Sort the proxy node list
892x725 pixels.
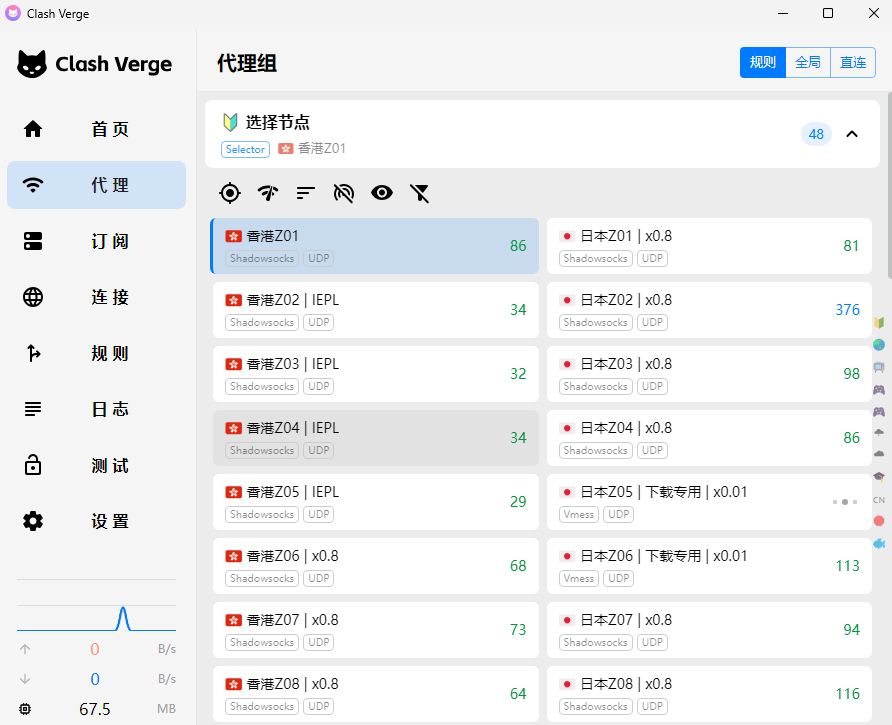305,193
